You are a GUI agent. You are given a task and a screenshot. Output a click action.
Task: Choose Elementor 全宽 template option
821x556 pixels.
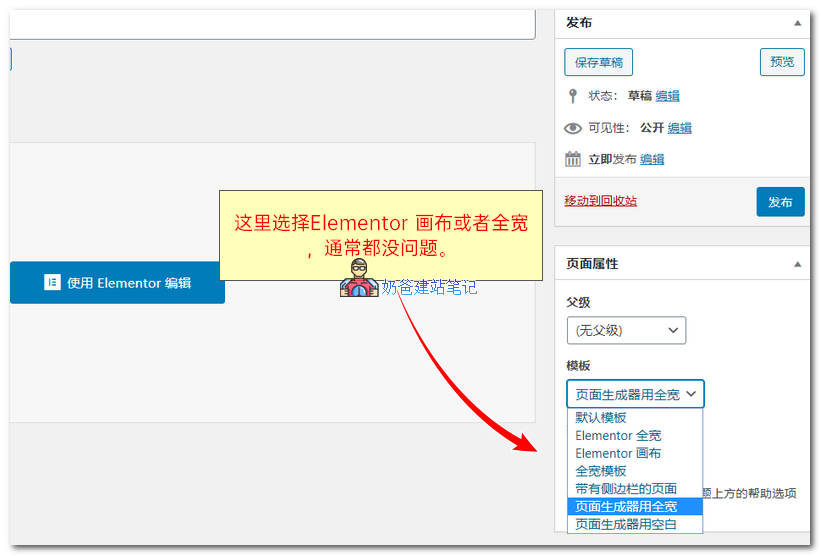tap(635, 435)
